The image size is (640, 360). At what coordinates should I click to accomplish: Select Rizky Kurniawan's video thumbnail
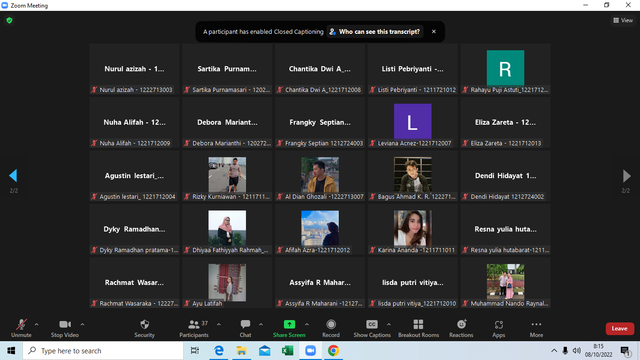pos(227,175)
